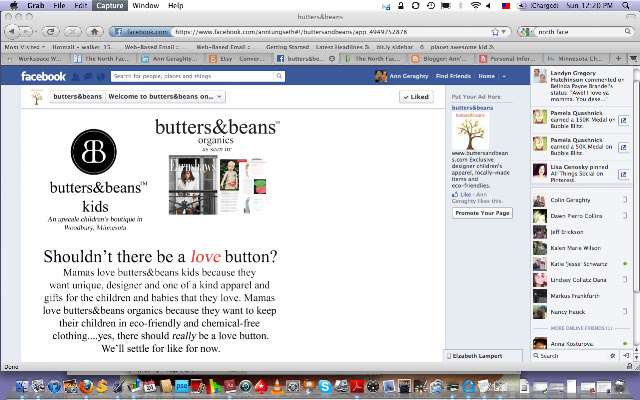Open the Capture menu

[109, 5]
